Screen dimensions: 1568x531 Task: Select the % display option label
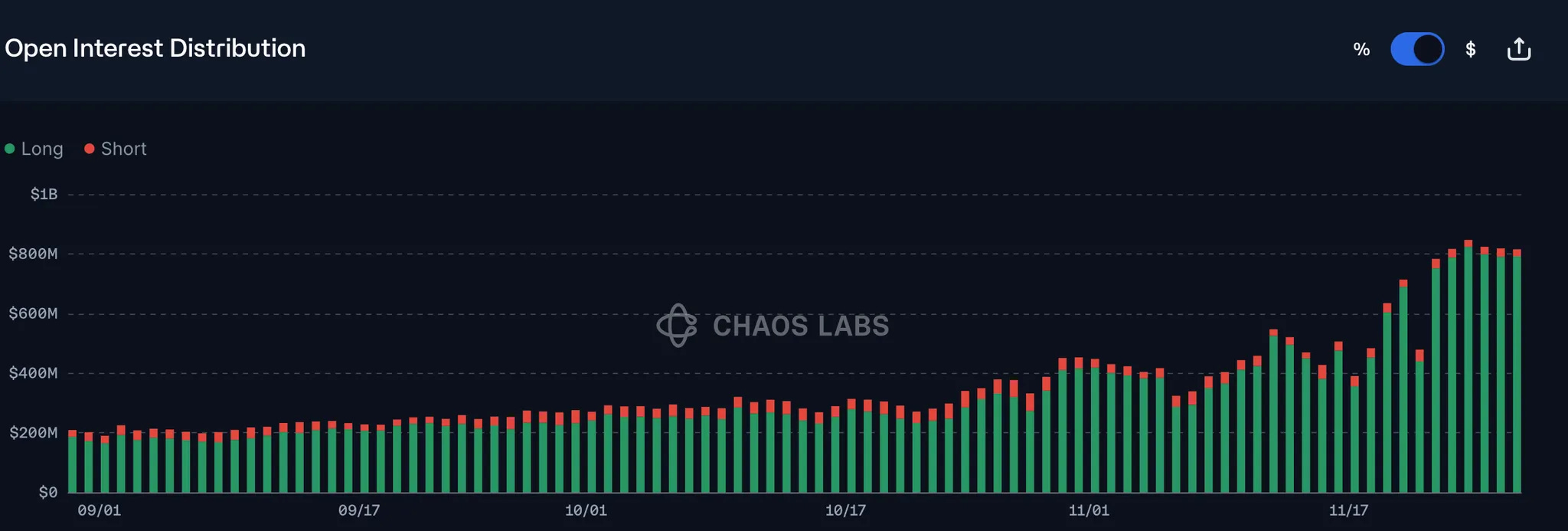click(x=1361, y=49)
